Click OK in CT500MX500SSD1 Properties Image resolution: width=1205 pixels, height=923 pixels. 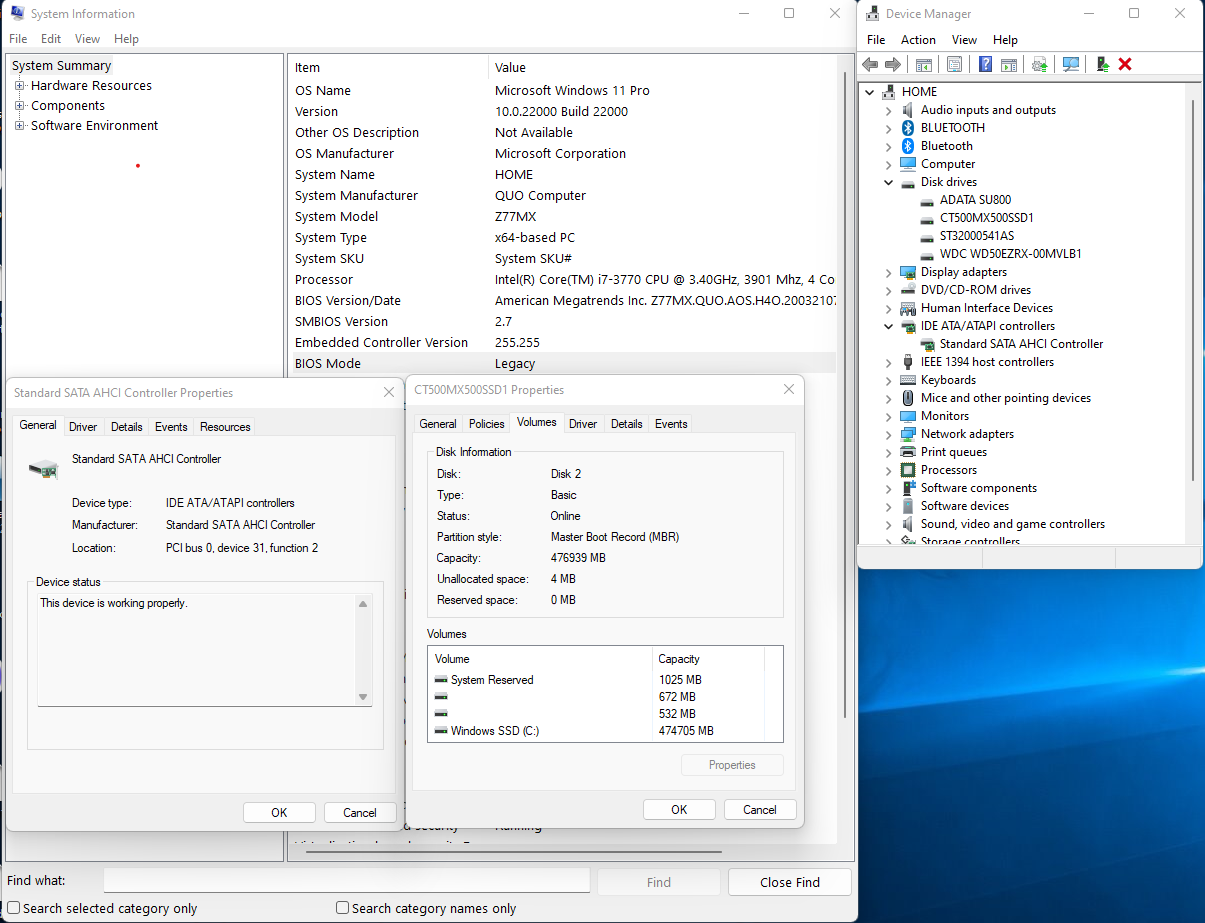point(679,810)
